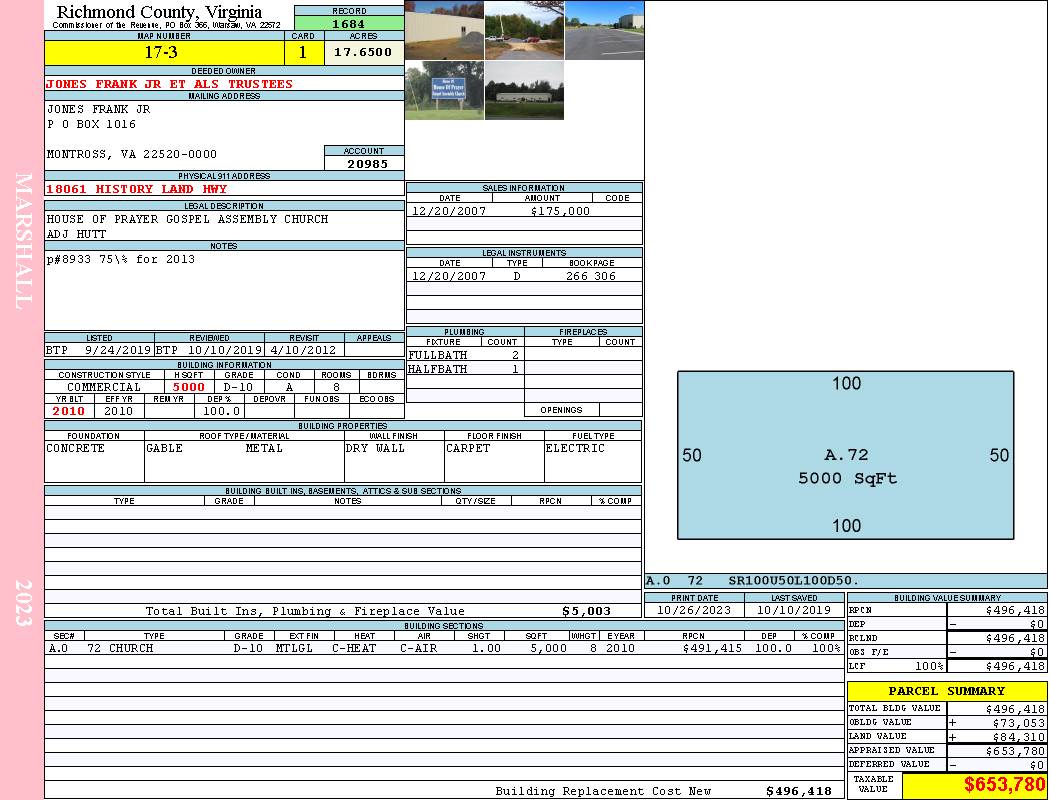Click the PARCEL SUMMARY header
Viewport: 1050px width, 800px height.
click(947, 691)
